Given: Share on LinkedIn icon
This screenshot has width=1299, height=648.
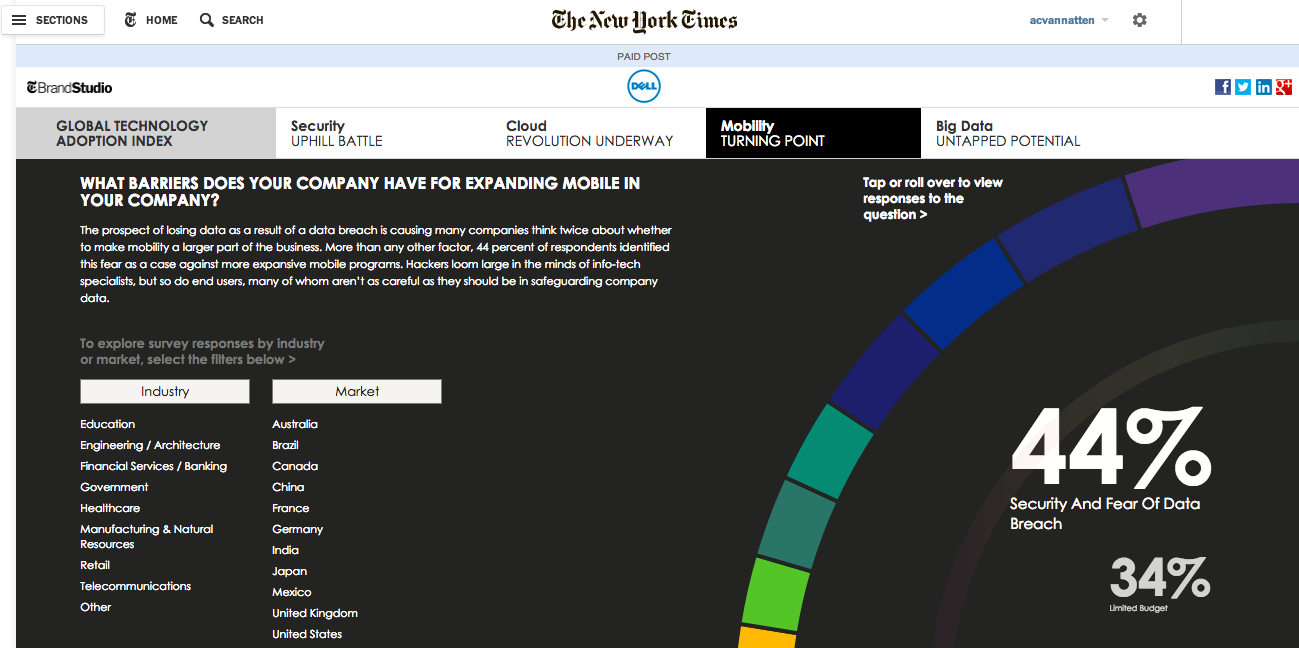Looking at the screenshot, I should tap(1264, 87).
